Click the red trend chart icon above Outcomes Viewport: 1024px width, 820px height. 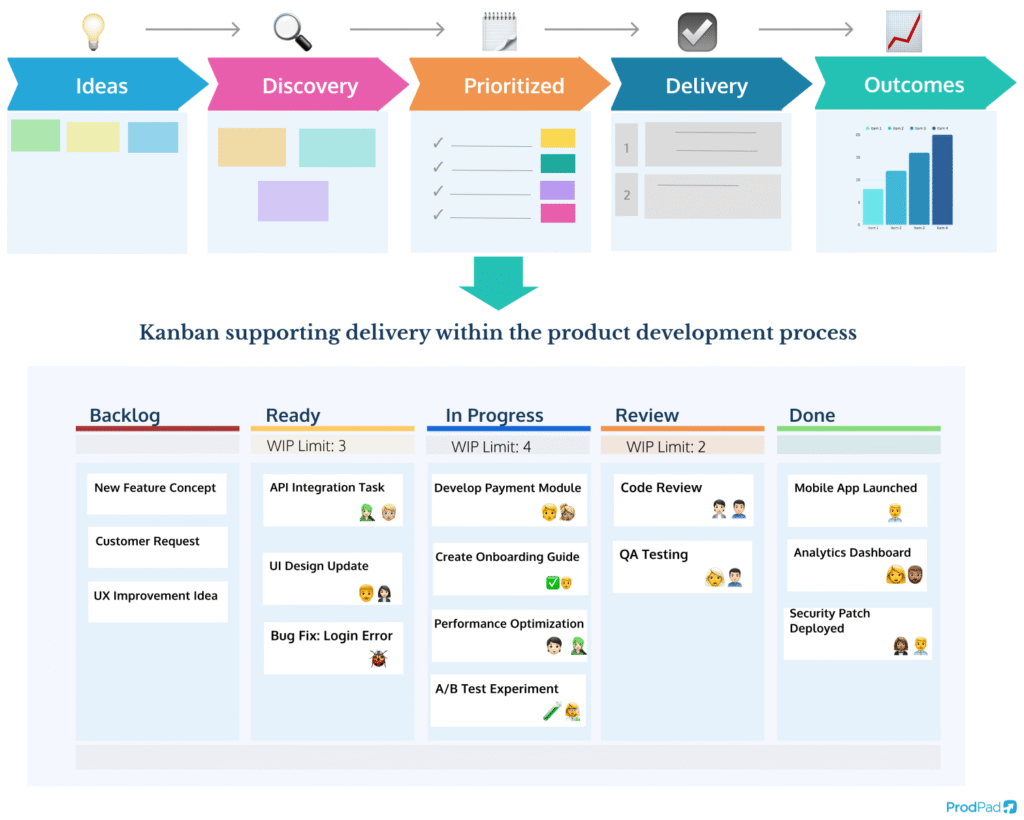pos(904,31)
